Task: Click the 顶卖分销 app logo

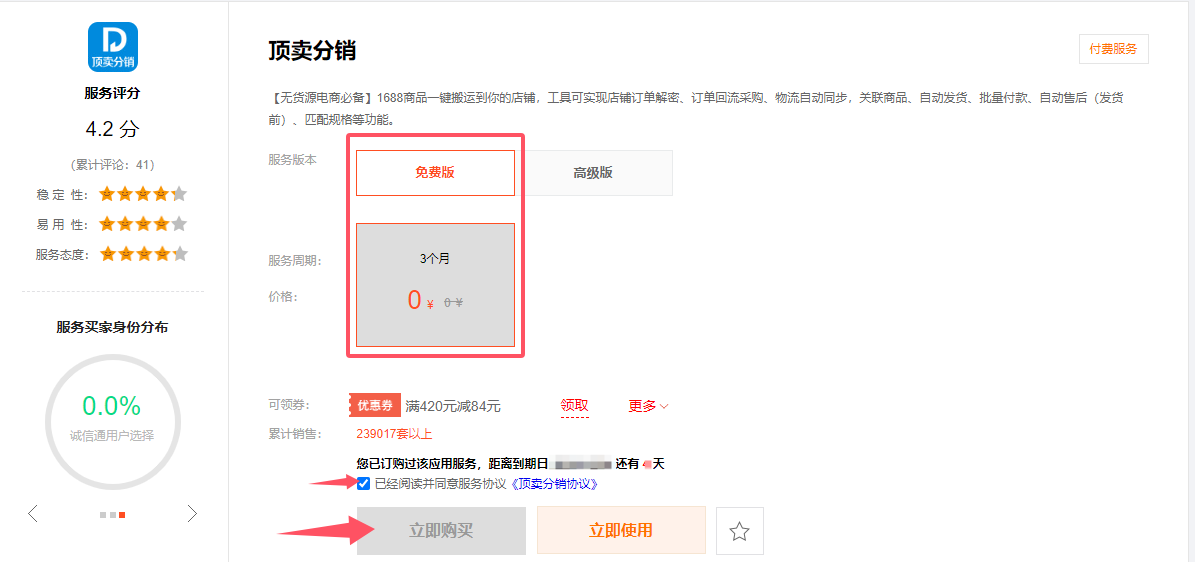Action: (x=112, y=47)
